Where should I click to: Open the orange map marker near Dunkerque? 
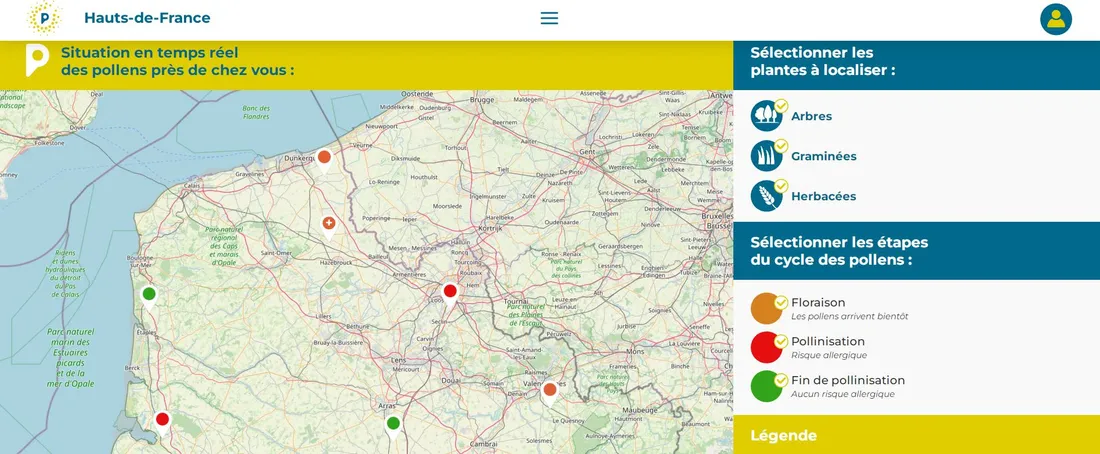tap(323, 159)
